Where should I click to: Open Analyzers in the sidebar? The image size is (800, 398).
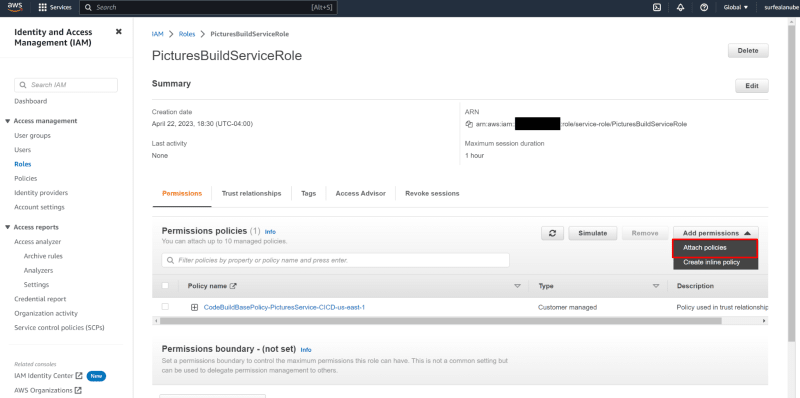point(38,270)
